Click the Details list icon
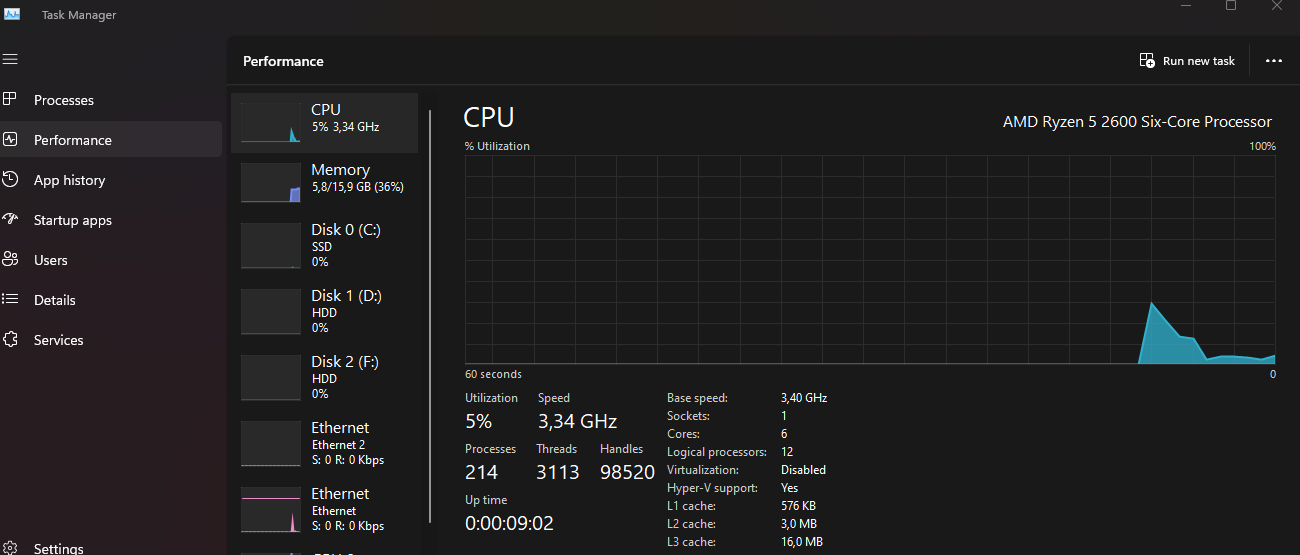 tap(10, 299)
